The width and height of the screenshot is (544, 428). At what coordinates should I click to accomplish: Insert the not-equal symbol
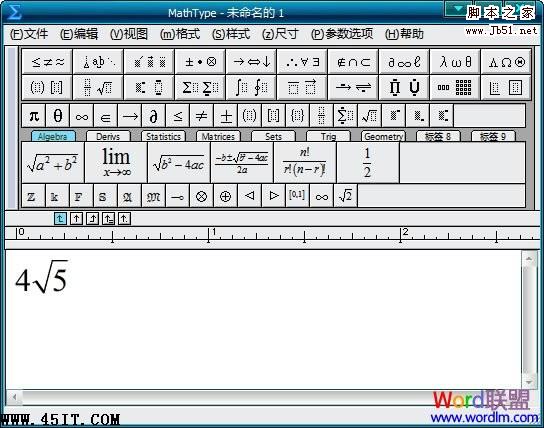[x=202, y=116]
